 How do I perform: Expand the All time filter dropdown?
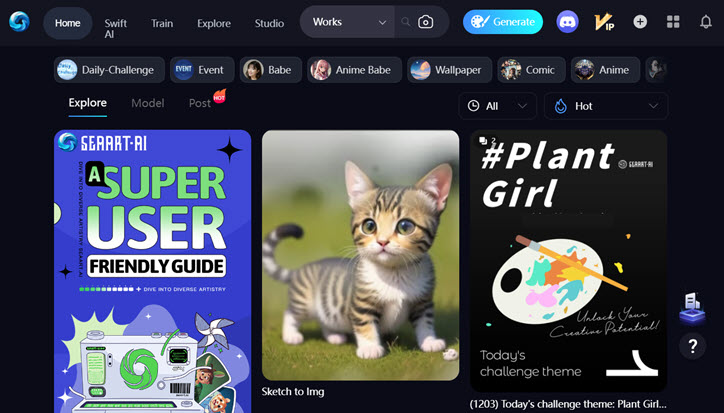[x=497, y=106]
